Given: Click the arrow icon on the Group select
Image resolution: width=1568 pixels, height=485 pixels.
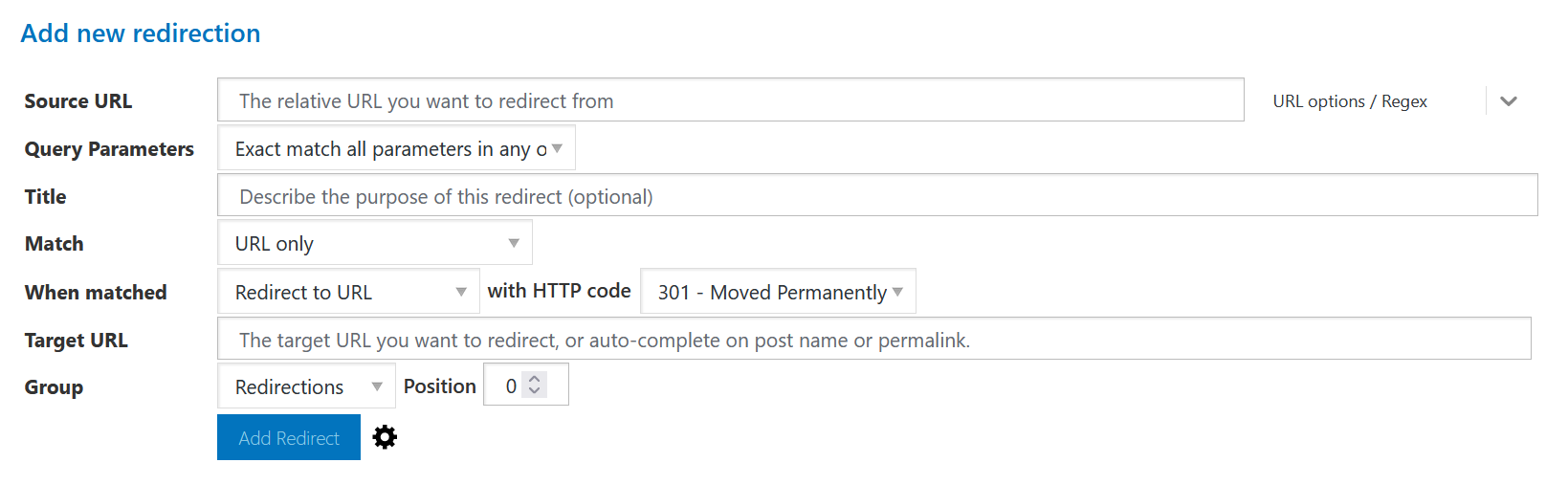Looking at the screenshot, I should [x=377, y=386].
